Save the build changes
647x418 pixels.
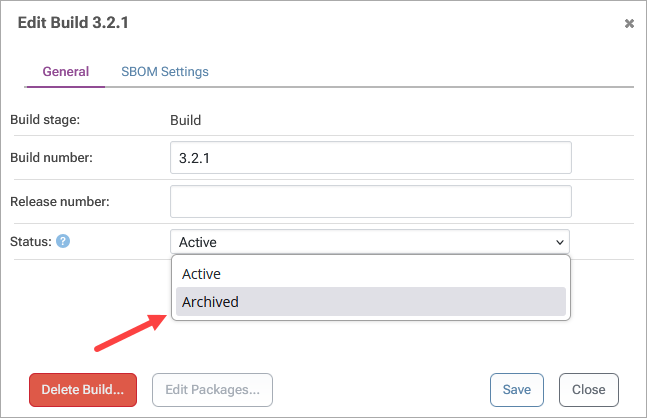click(516, 390)
